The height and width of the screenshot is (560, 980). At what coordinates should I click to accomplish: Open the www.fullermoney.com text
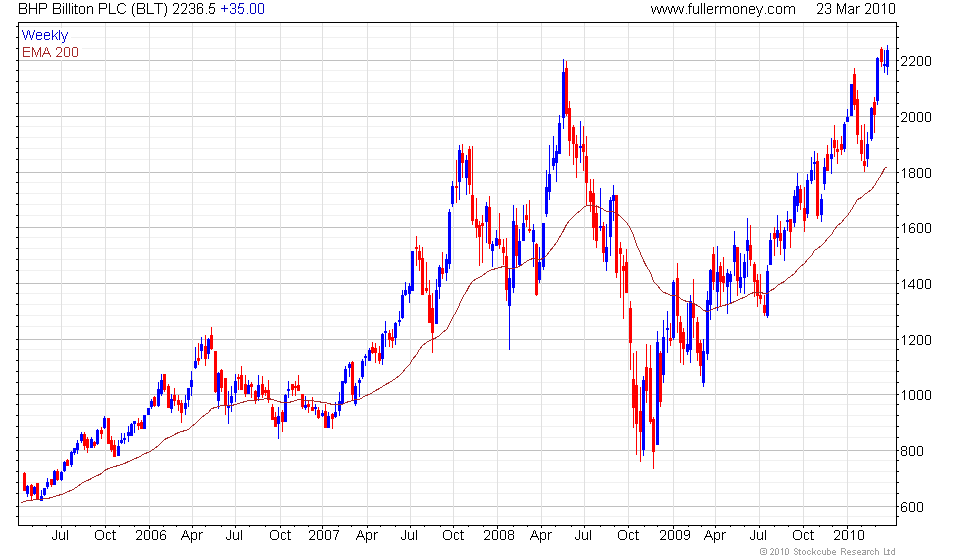click(722, 9)
